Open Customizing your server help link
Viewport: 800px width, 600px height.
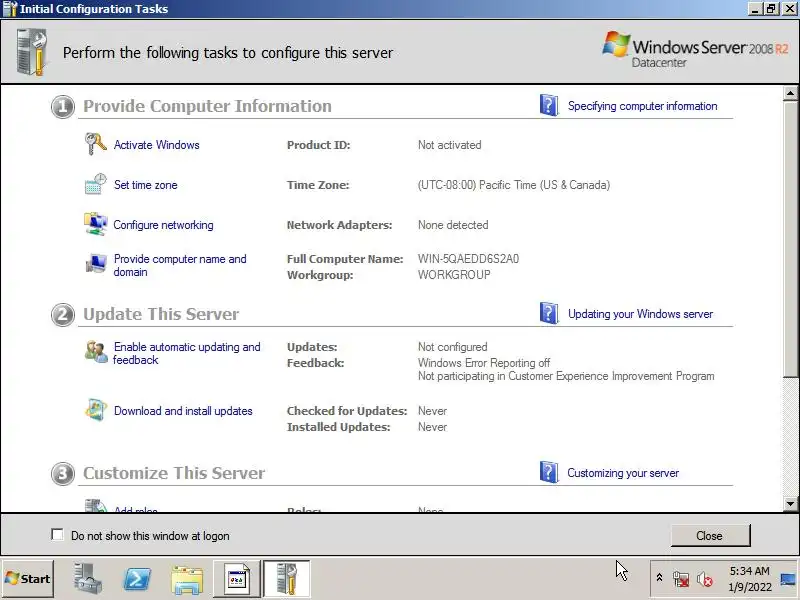[623, 473]
